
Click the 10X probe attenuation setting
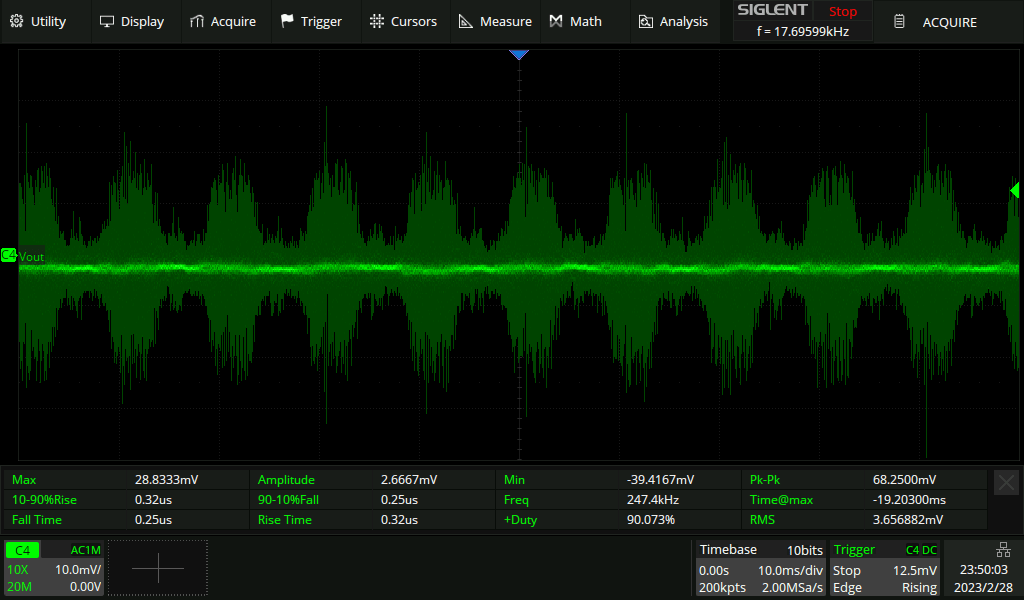coord(18,569)
